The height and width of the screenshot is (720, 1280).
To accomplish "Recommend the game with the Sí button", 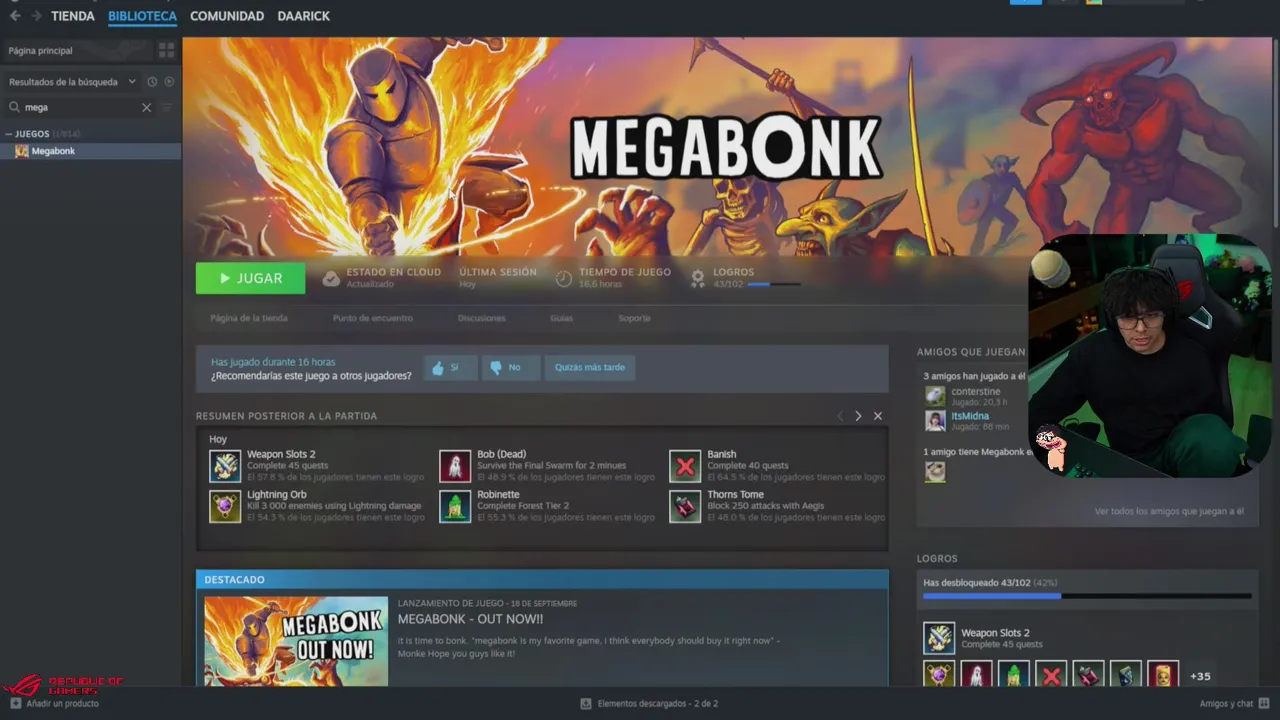I will 448,367.
